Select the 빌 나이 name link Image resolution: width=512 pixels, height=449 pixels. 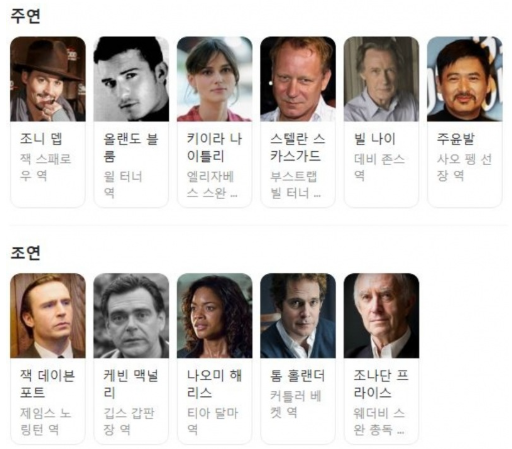(x=374, y=139)
